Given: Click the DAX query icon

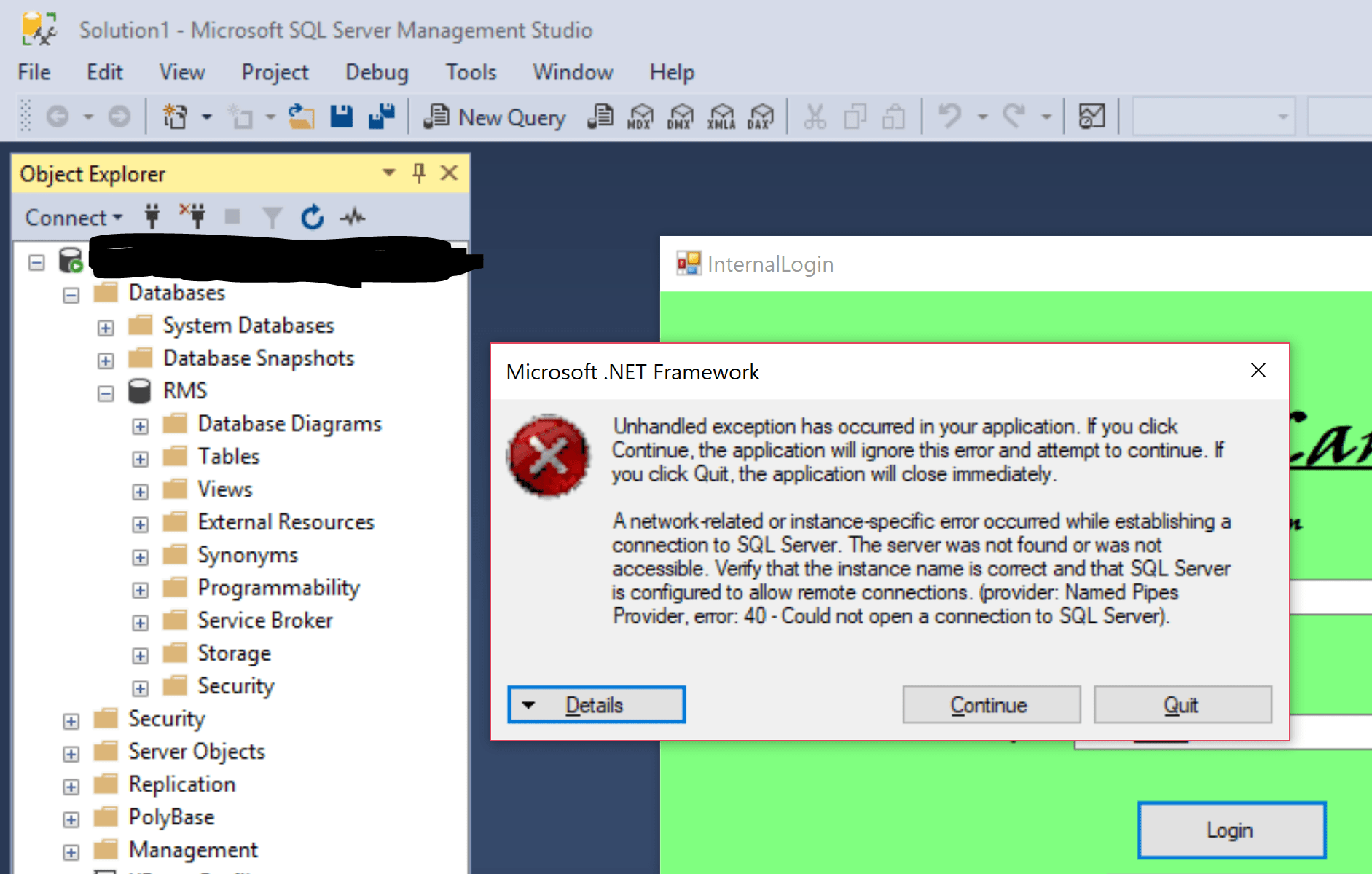Looking at the screenshot, I should 761,117.
